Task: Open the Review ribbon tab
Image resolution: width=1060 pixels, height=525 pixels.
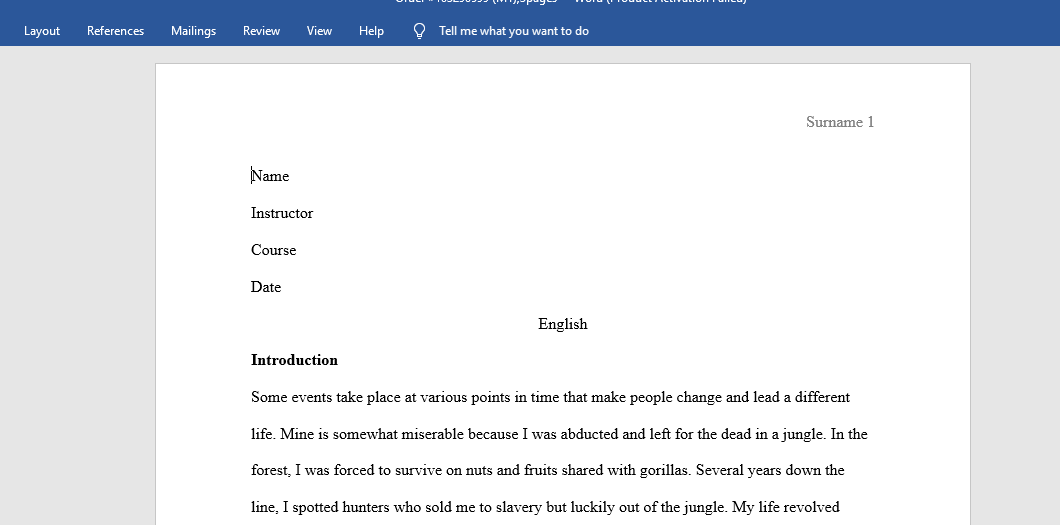Action: pos(262,31)
